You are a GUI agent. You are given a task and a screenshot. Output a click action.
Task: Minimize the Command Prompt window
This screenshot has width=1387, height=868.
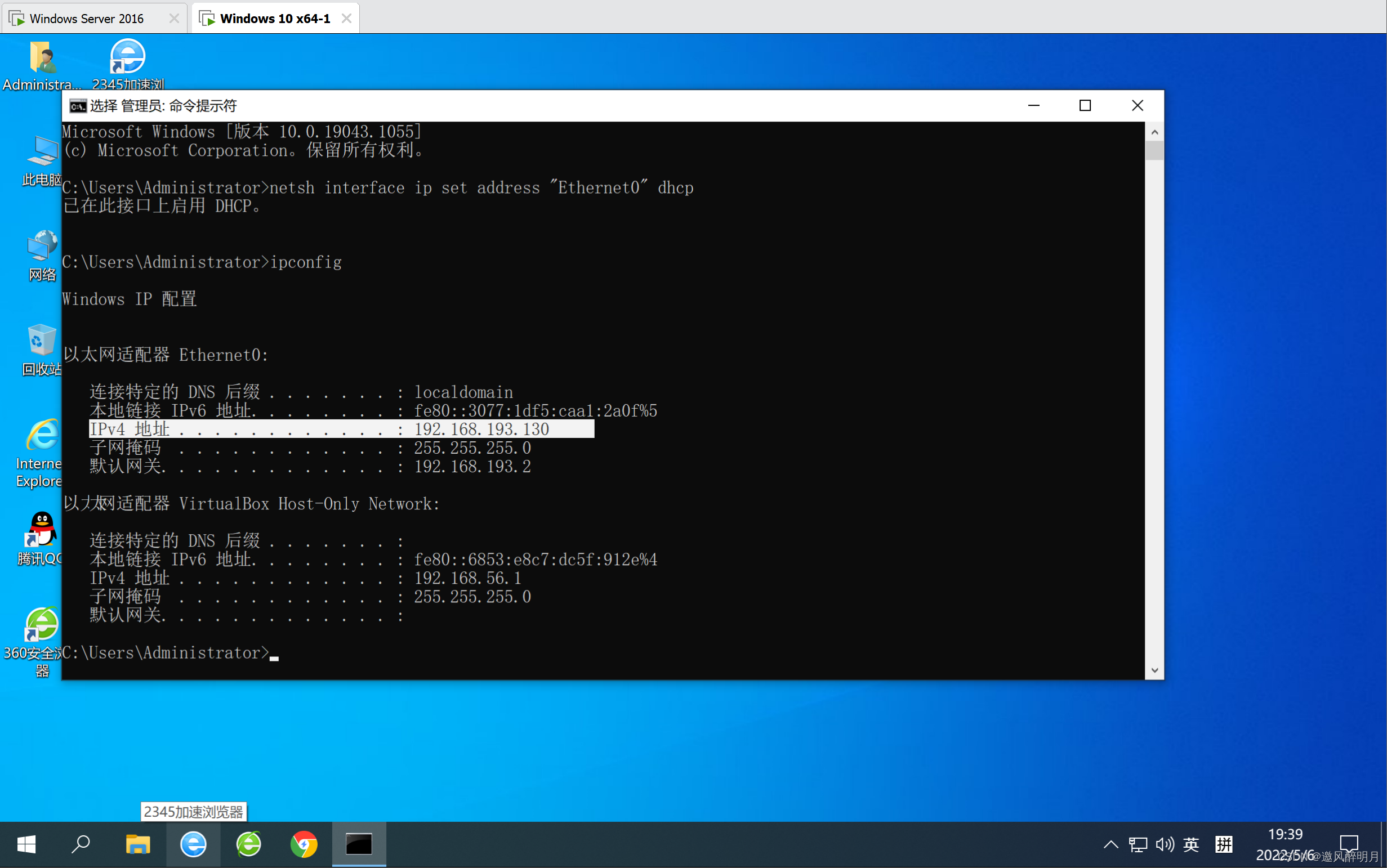pyautogui.click(x=1033, y=106)
